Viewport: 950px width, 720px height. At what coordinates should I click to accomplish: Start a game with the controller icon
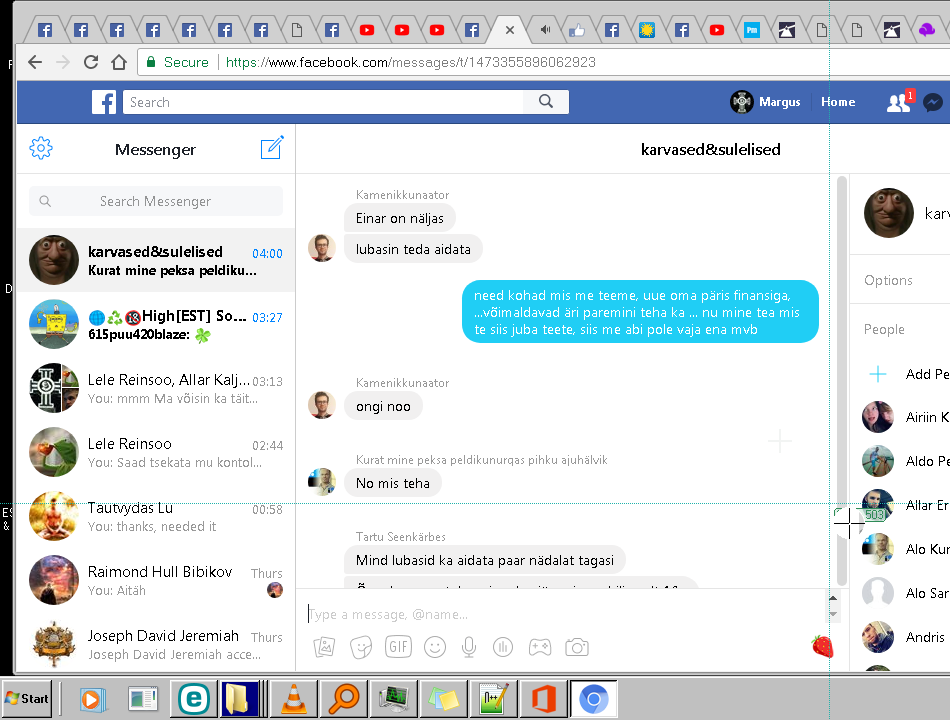coord(540,647)
